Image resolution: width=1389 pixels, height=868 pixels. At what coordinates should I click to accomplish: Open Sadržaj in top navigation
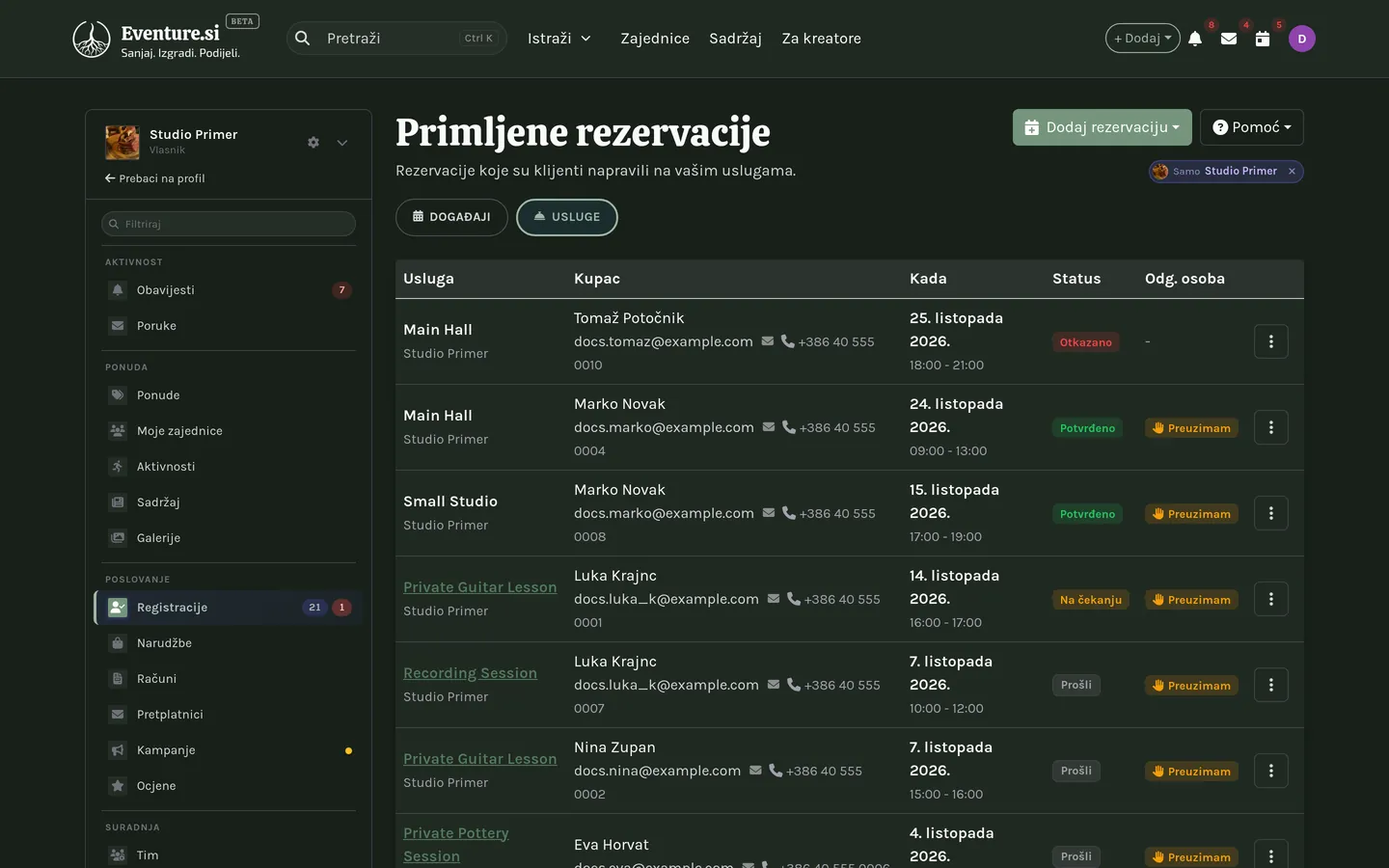point(735,39)
